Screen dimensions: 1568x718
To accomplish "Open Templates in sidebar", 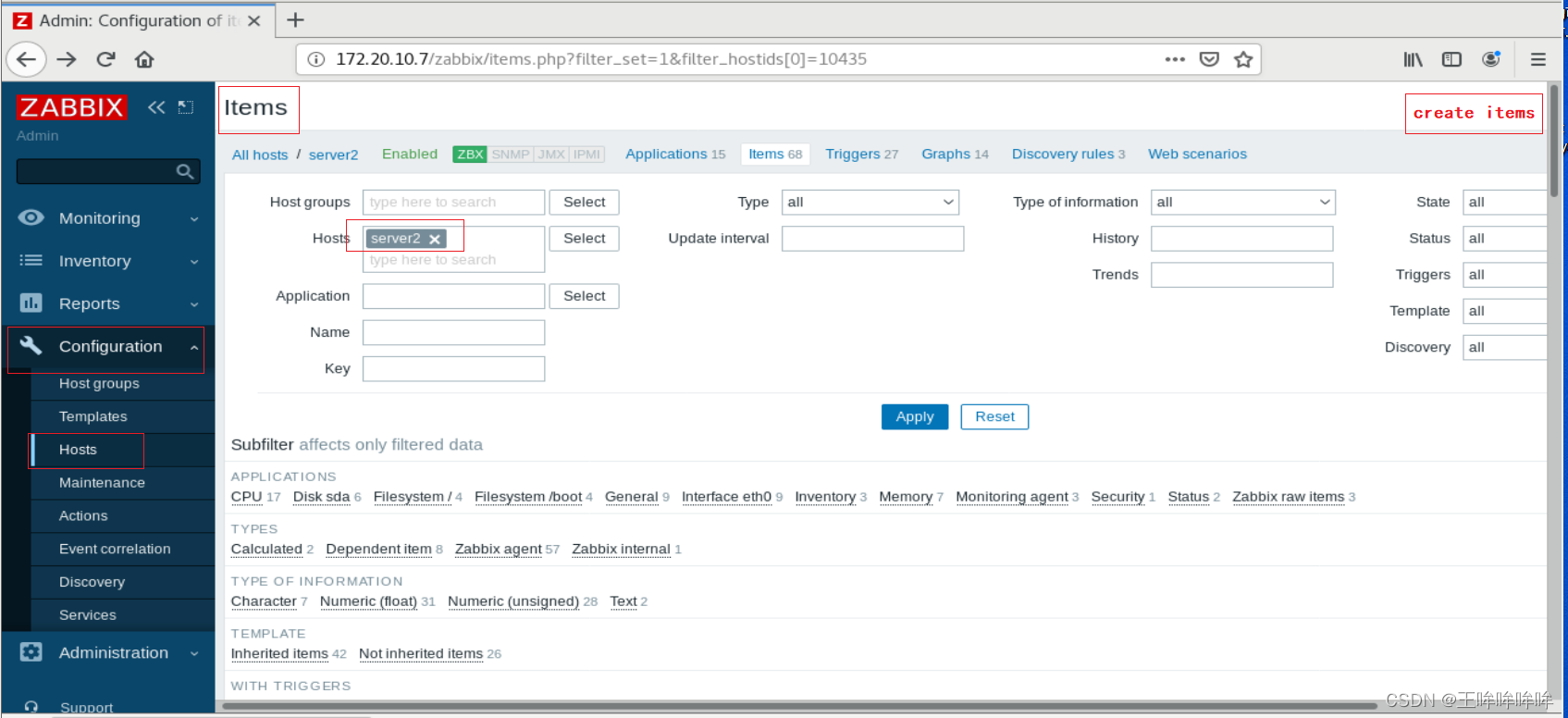I will pos(93,416).
